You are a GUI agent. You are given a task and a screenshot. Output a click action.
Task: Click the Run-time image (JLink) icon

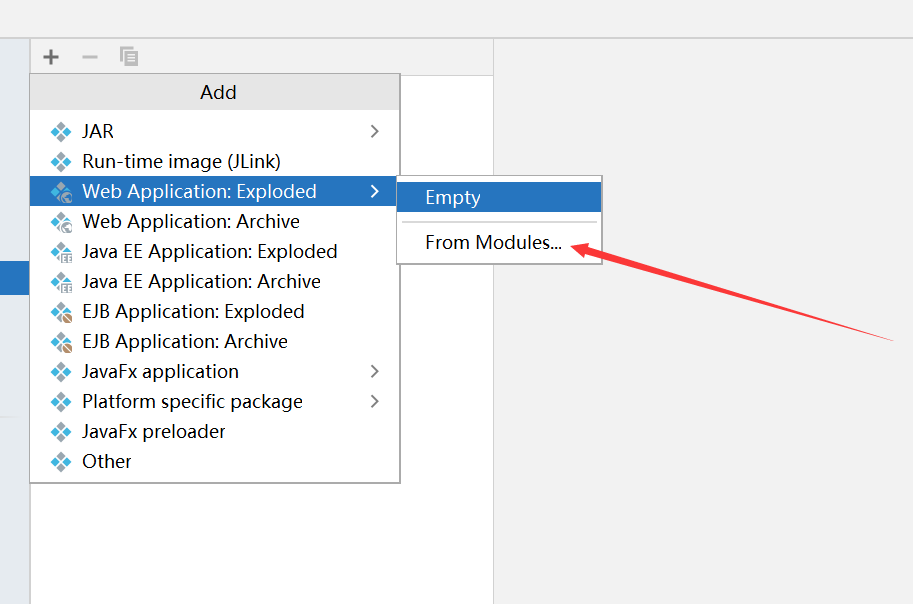pyautogui.click(x=61, y=162)
